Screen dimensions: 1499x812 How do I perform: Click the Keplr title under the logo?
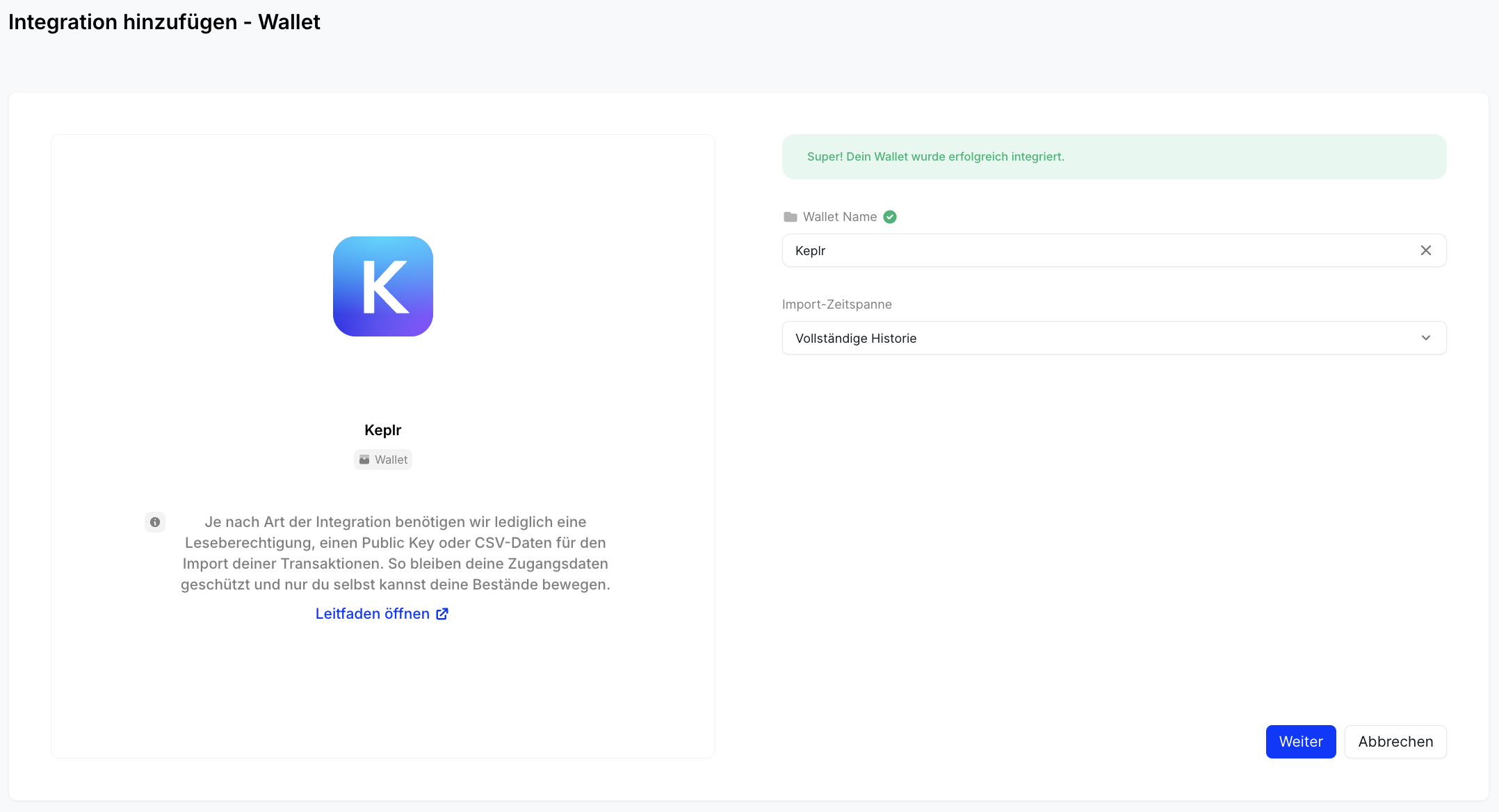(x=383, y=430)
